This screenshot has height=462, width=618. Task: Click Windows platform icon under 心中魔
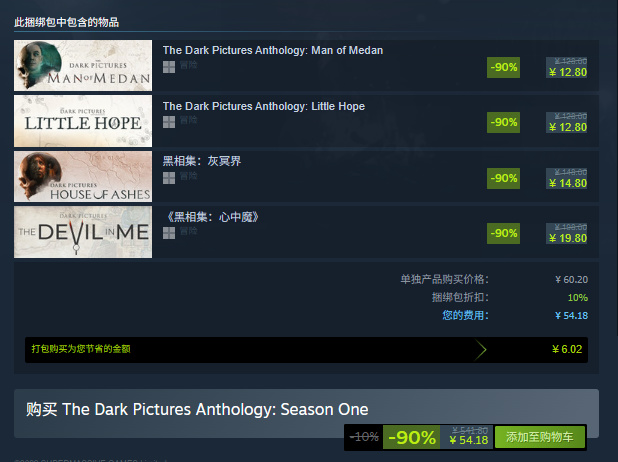point(169,233)
